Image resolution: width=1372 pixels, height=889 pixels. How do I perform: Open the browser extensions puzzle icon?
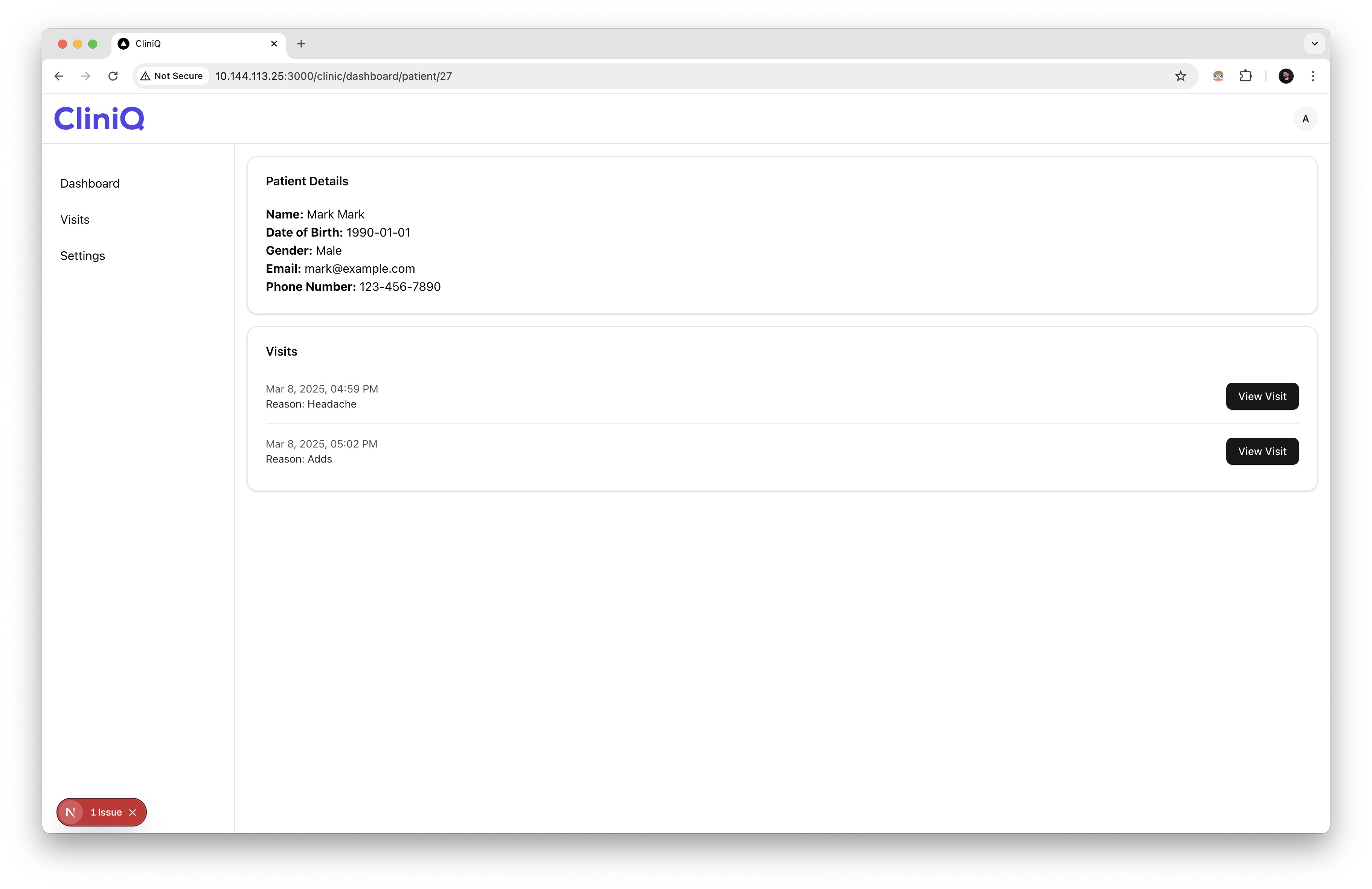(1245, 76)
